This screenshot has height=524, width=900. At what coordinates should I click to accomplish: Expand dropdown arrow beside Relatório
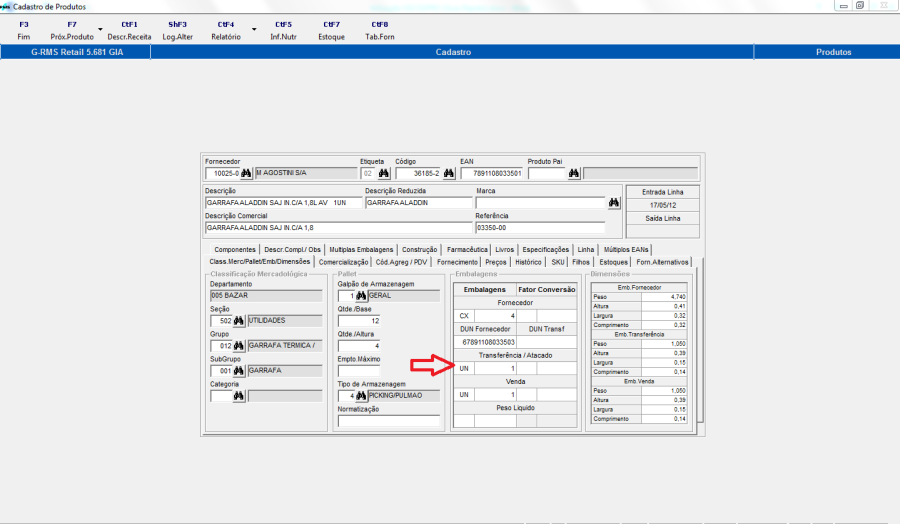(254, 29)
